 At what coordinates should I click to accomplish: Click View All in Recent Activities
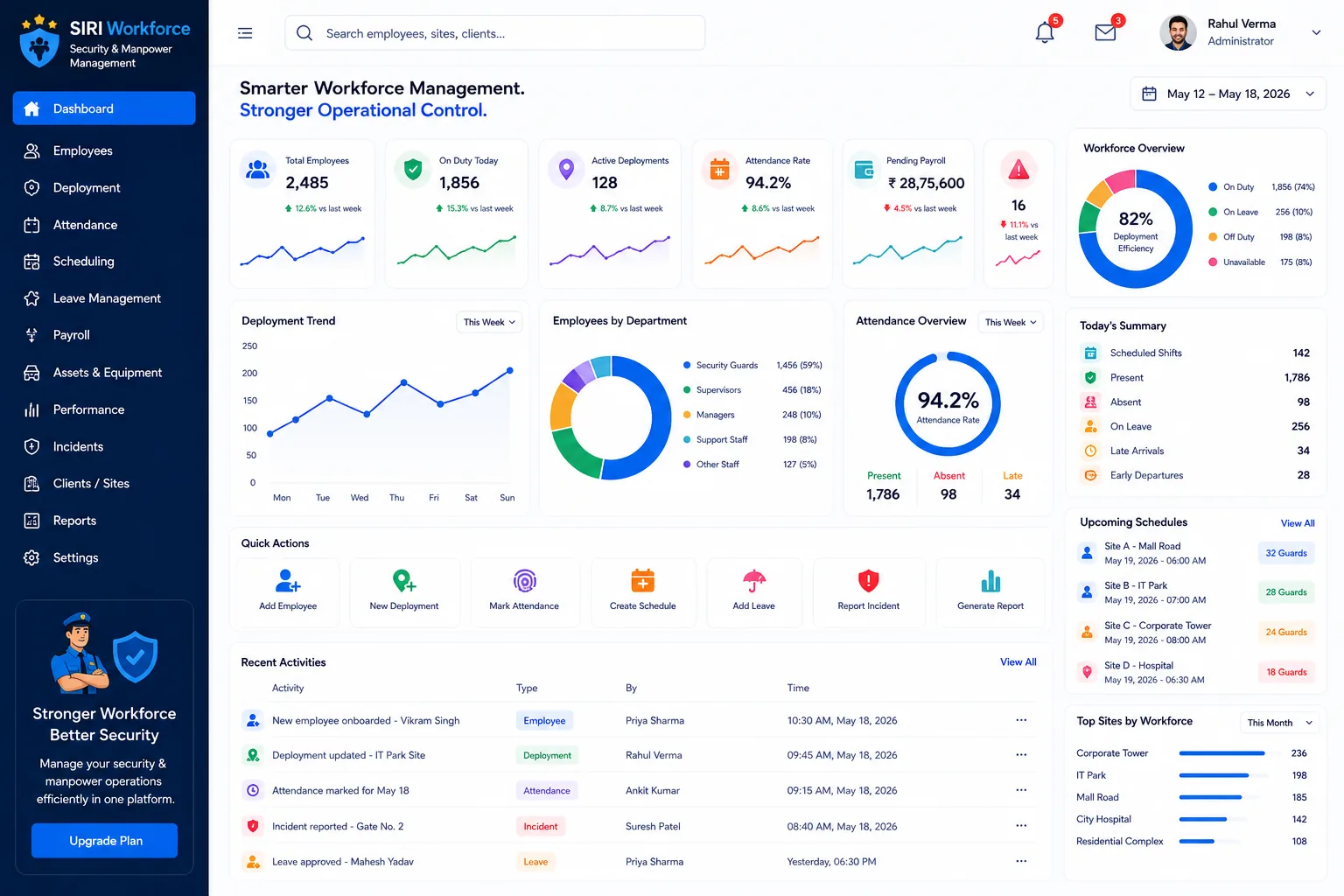[1018, 662]
